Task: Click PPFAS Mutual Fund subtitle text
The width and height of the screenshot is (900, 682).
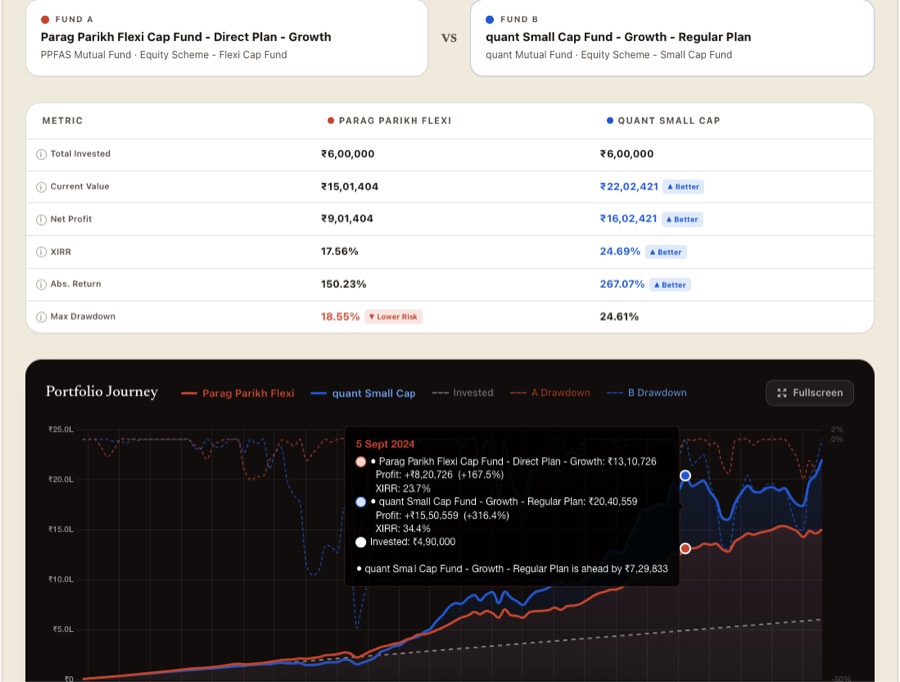Action: tap(164, 55)
